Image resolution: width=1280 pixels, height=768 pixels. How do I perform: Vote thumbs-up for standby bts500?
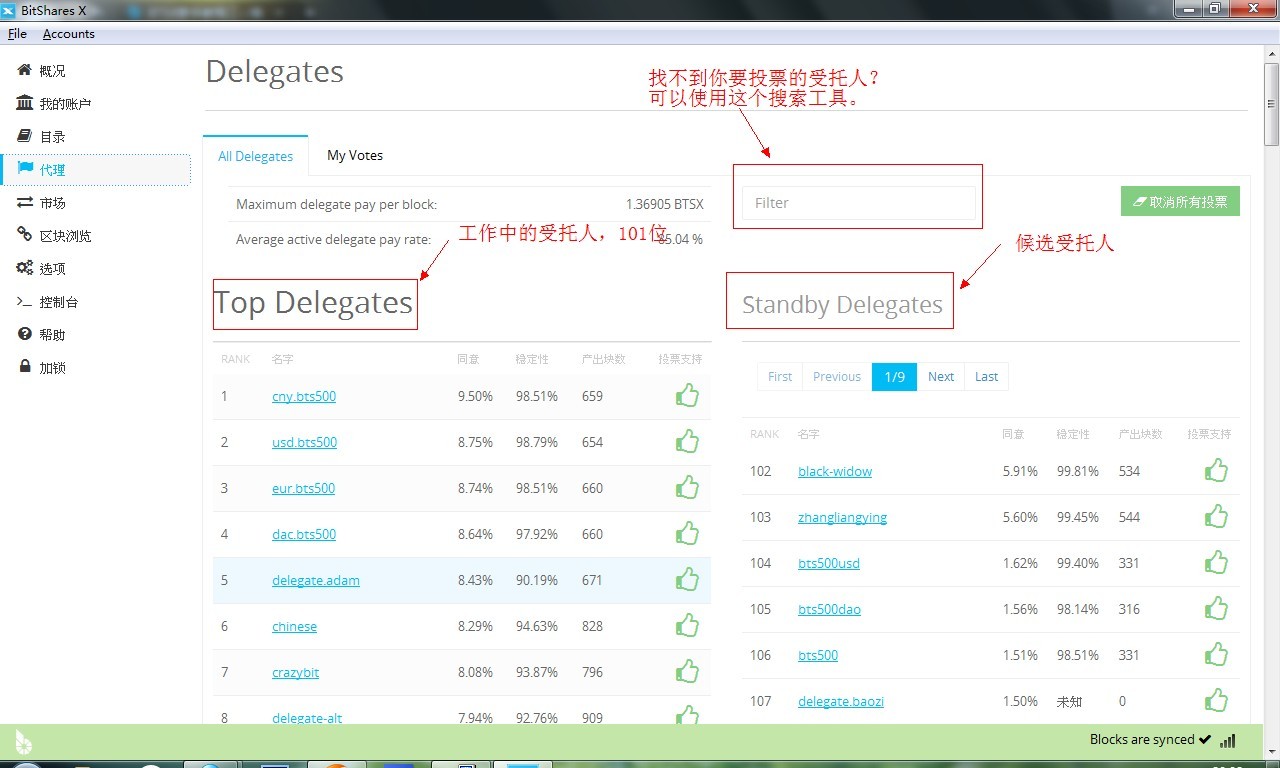coord(1216,654)
